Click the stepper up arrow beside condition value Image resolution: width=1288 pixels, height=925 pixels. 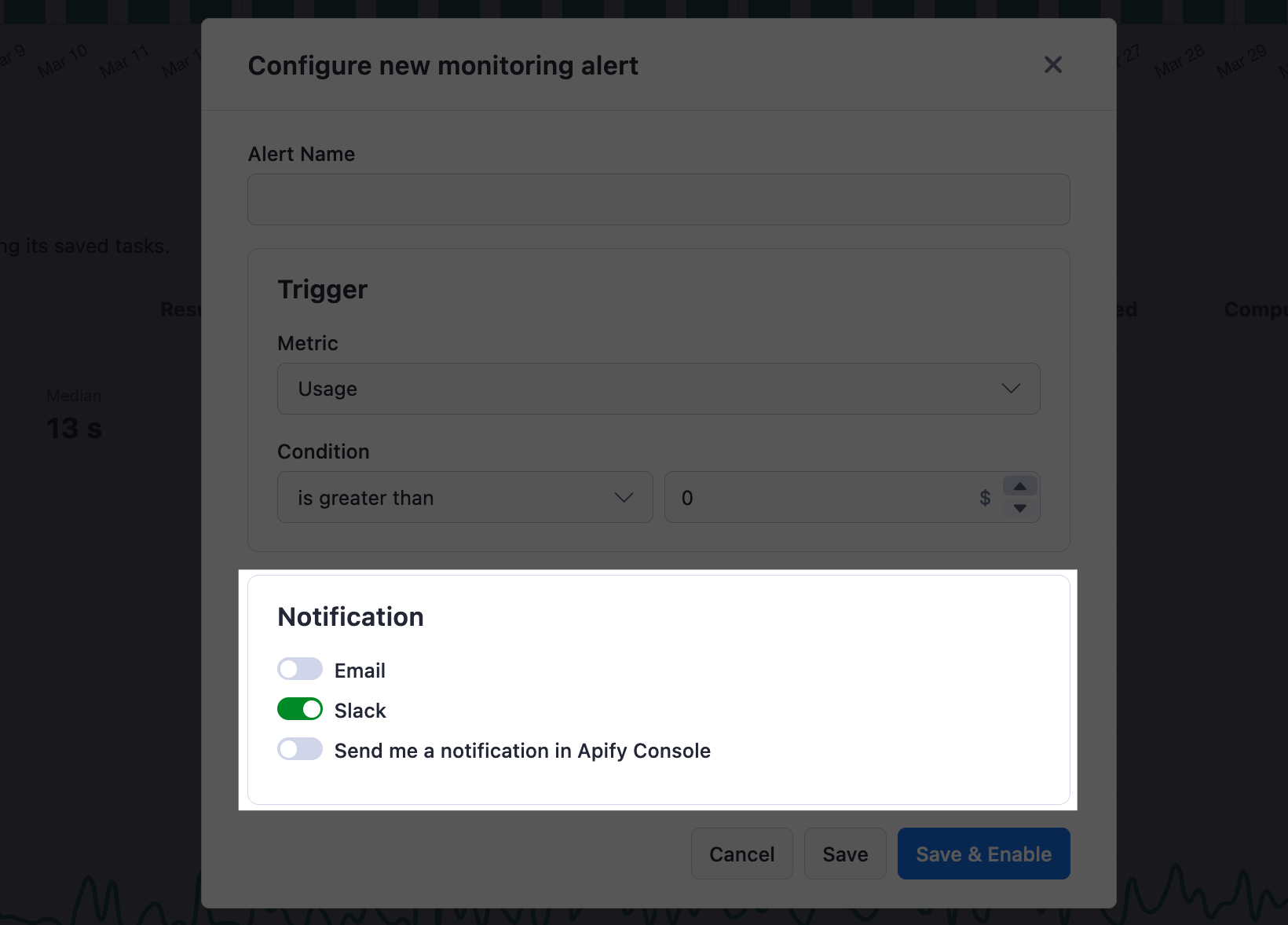(1020, 487)
